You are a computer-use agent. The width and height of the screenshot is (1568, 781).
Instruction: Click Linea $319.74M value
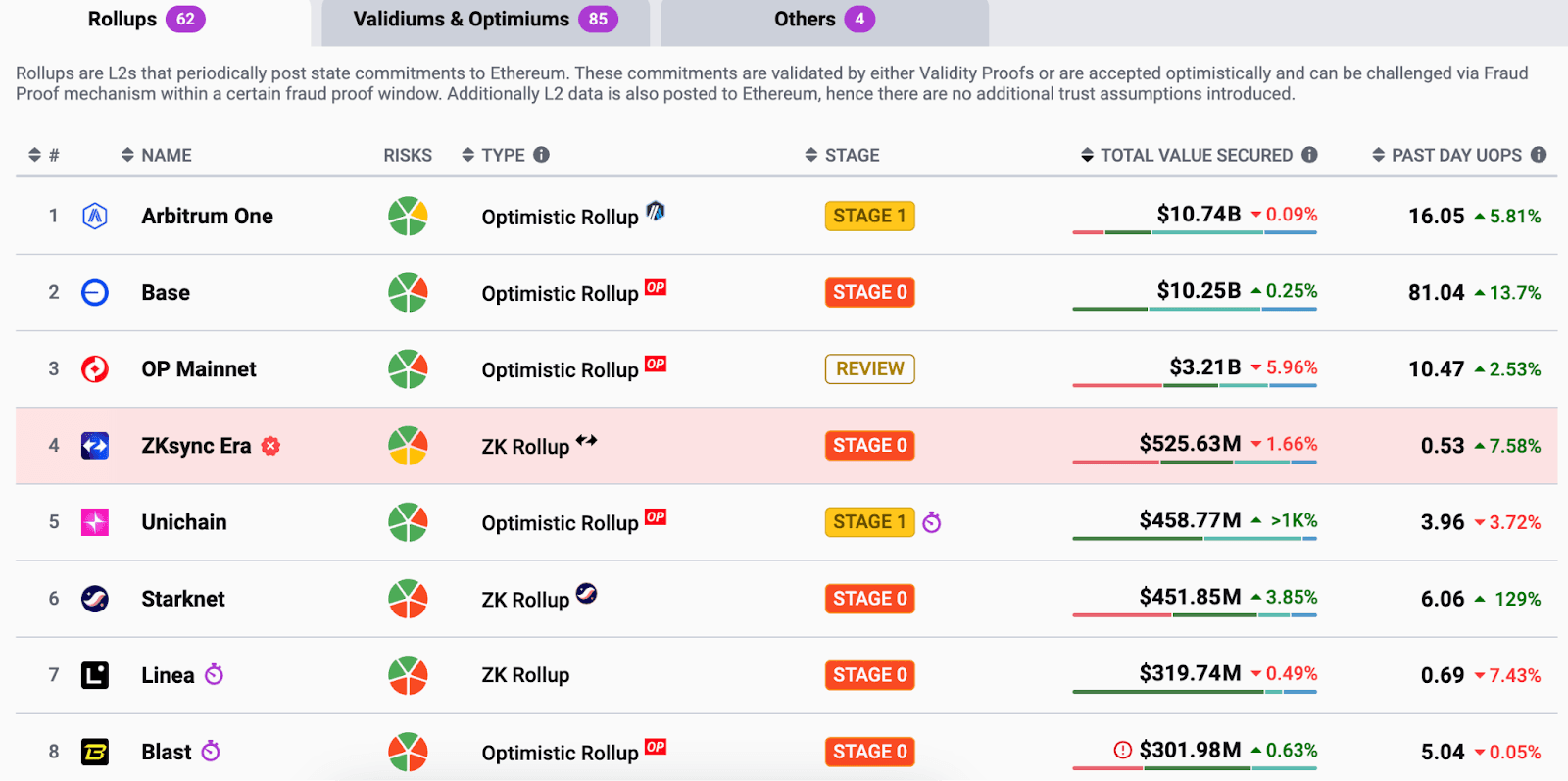pyautogui.click(x=1190, y=673)
